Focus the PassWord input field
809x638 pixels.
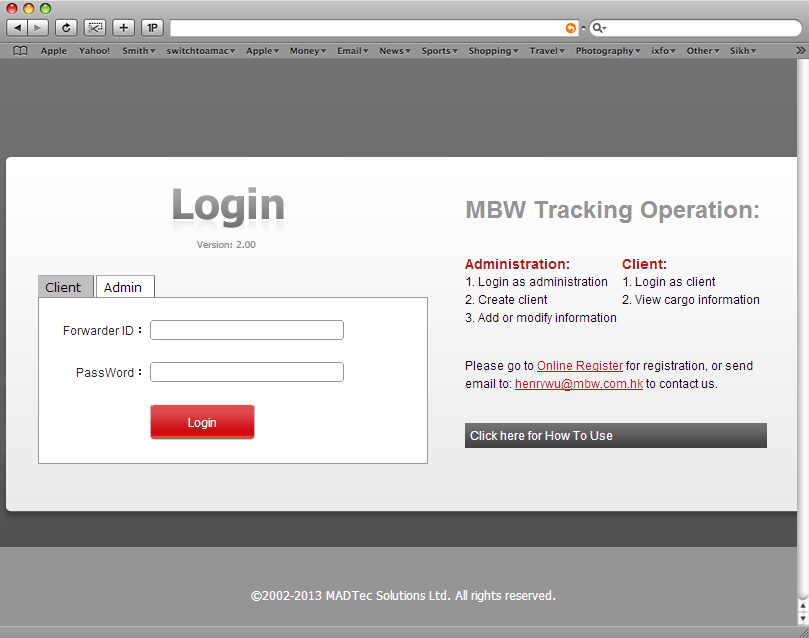tap(247, 372)
